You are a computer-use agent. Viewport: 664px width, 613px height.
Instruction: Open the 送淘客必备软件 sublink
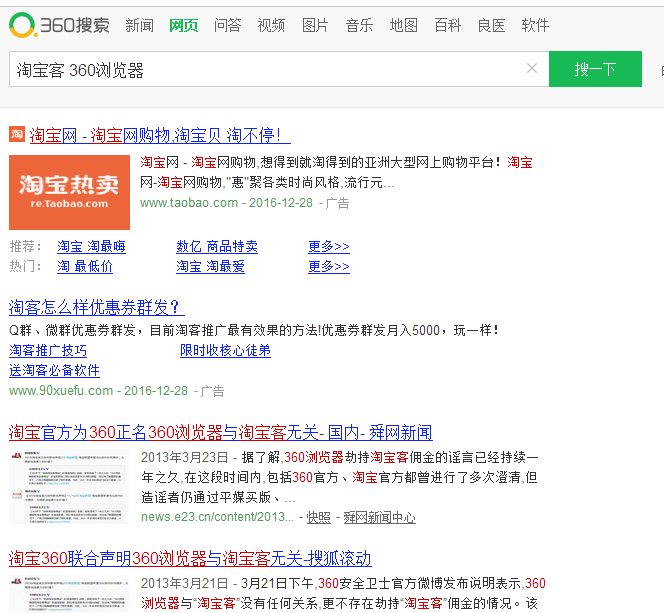pos(54,370)
